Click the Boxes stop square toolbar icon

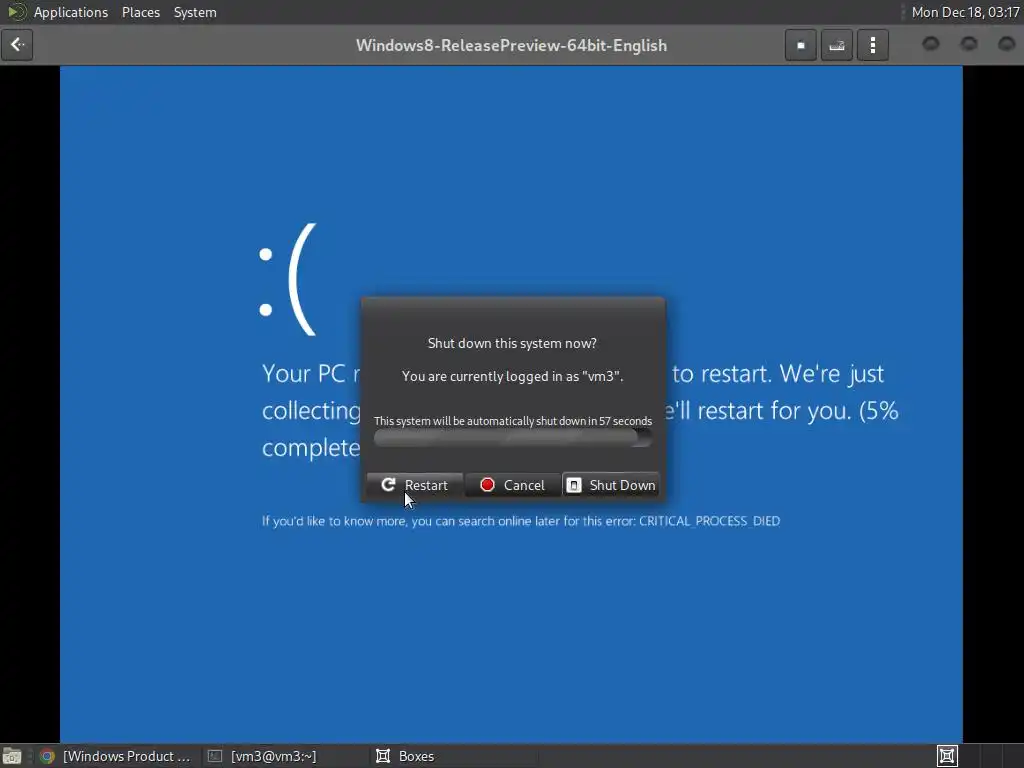801,45
